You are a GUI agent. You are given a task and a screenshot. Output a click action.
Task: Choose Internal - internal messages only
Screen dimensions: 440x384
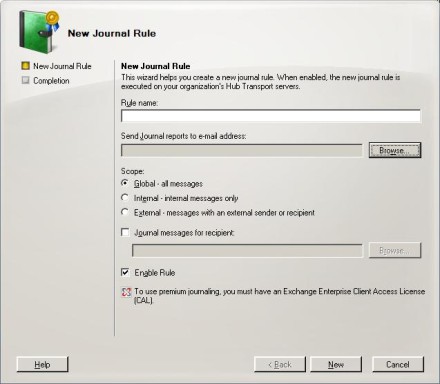tap(125, 198)
